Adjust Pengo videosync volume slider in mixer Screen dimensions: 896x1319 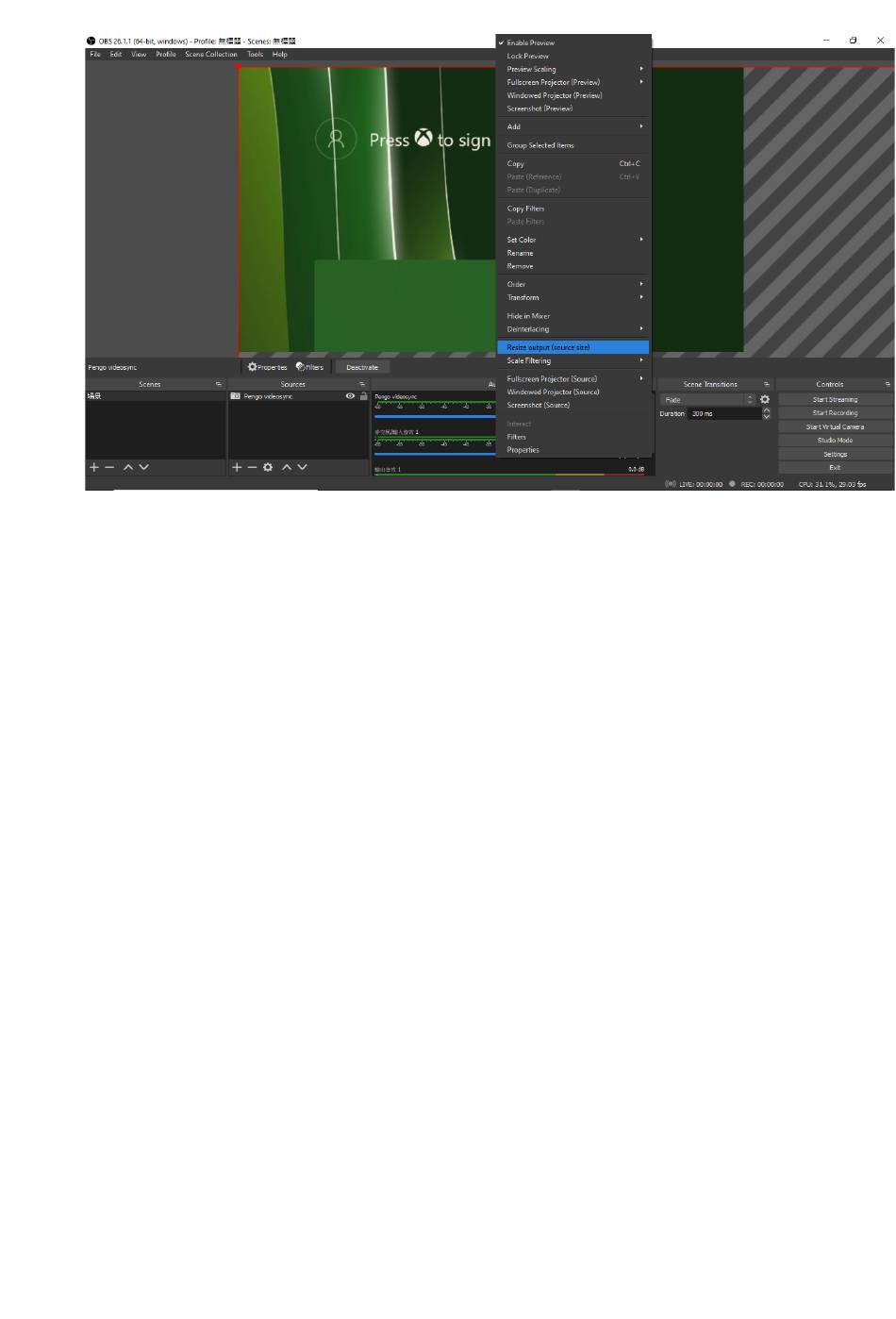pos(436,416)
